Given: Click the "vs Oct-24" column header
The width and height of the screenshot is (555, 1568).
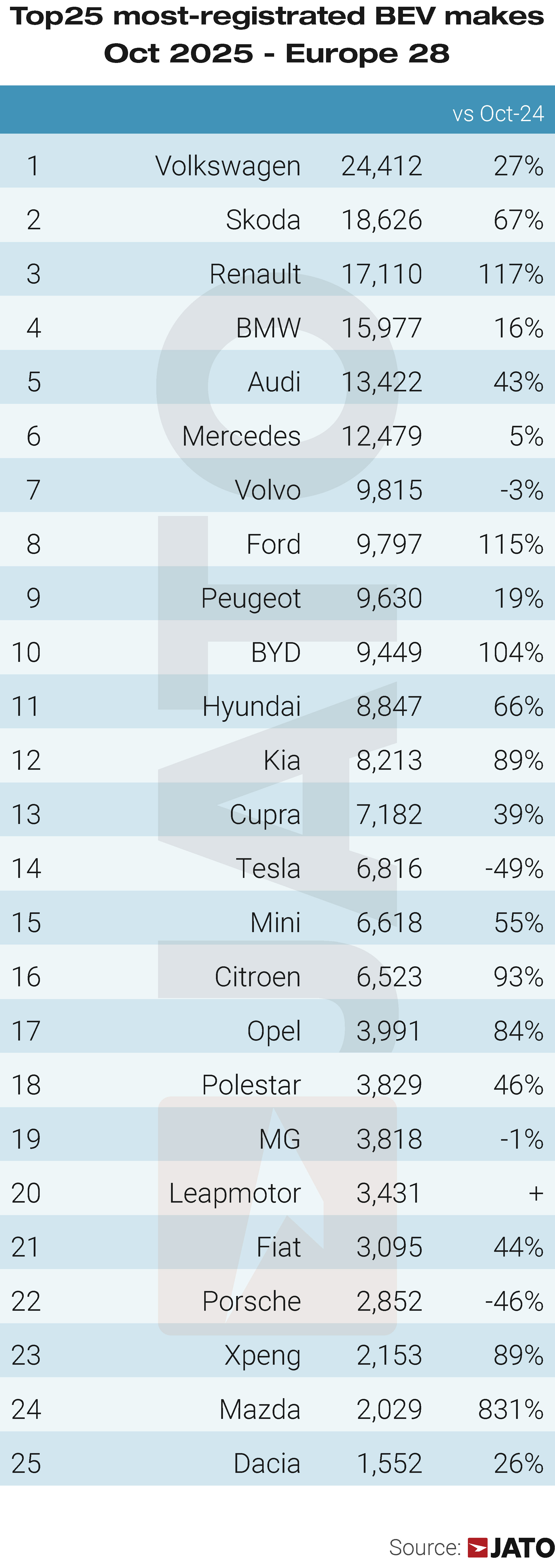Looking at the screenshot, I should (x=498, y=114).
